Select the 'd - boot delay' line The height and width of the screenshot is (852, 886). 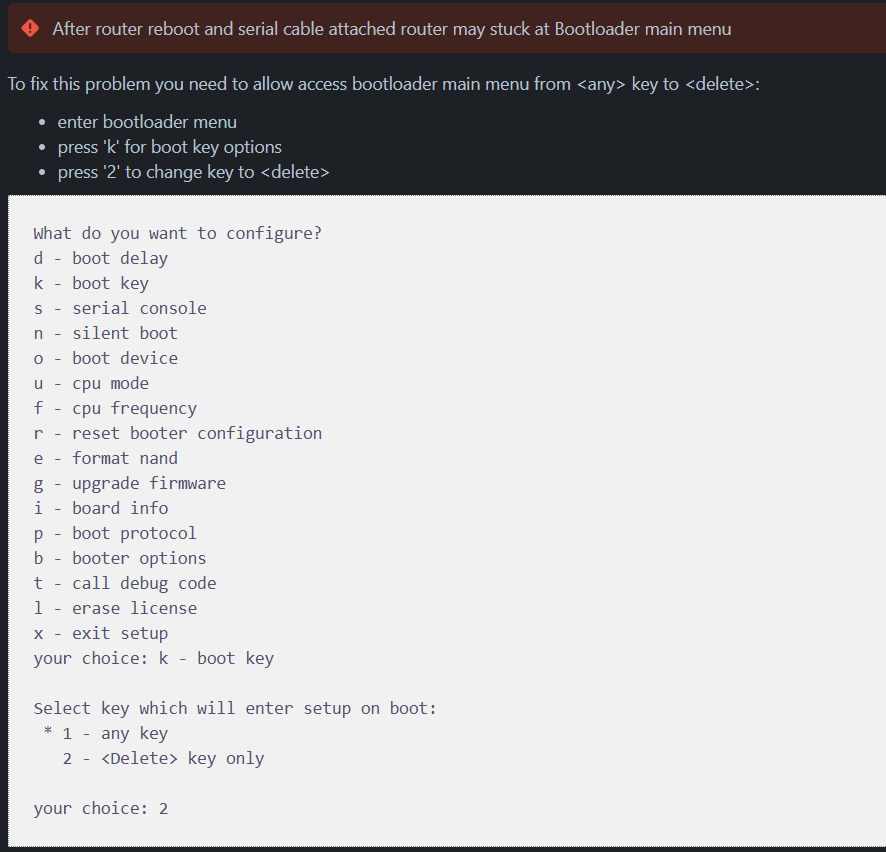100,258
